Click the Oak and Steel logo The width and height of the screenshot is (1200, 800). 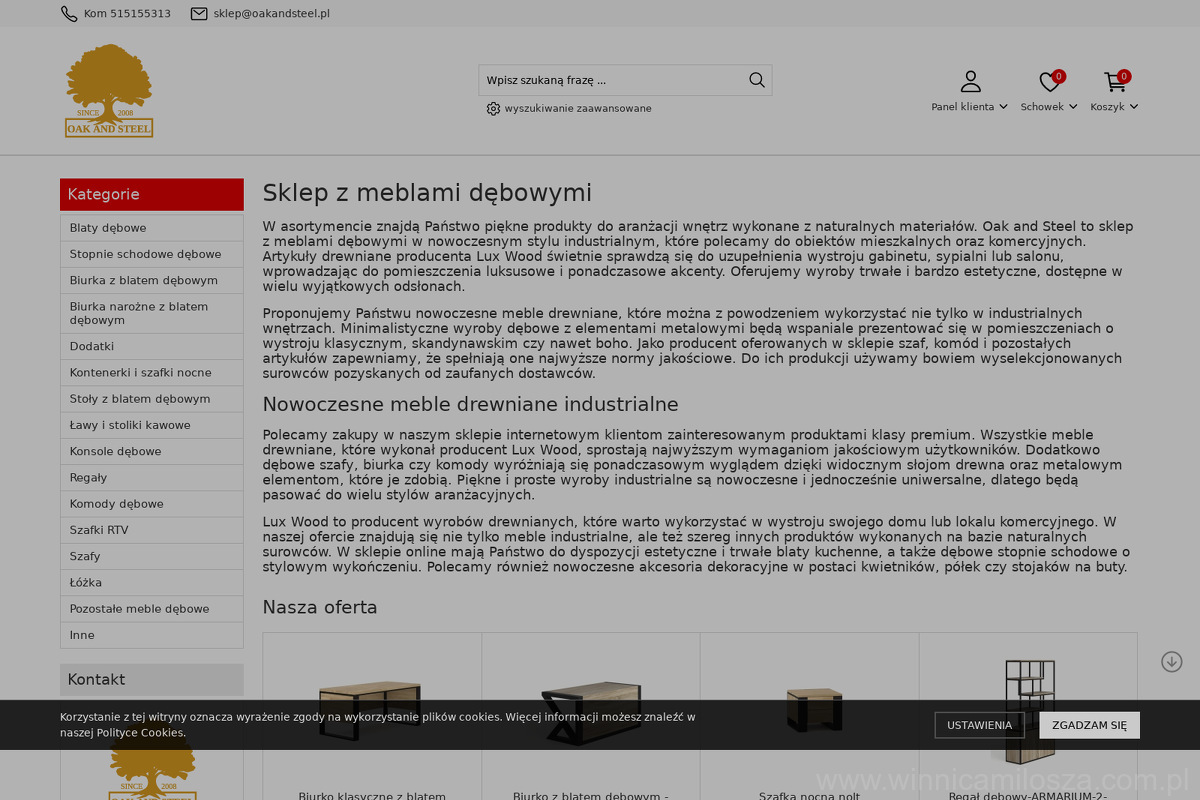(x=109, y=91)
